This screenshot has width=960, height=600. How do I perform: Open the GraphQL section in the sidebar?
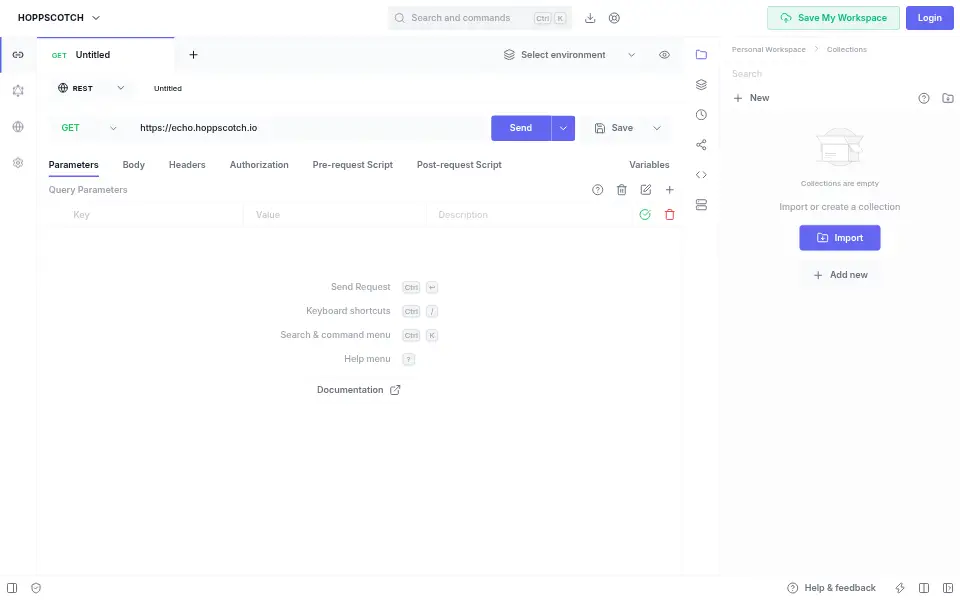18,91
